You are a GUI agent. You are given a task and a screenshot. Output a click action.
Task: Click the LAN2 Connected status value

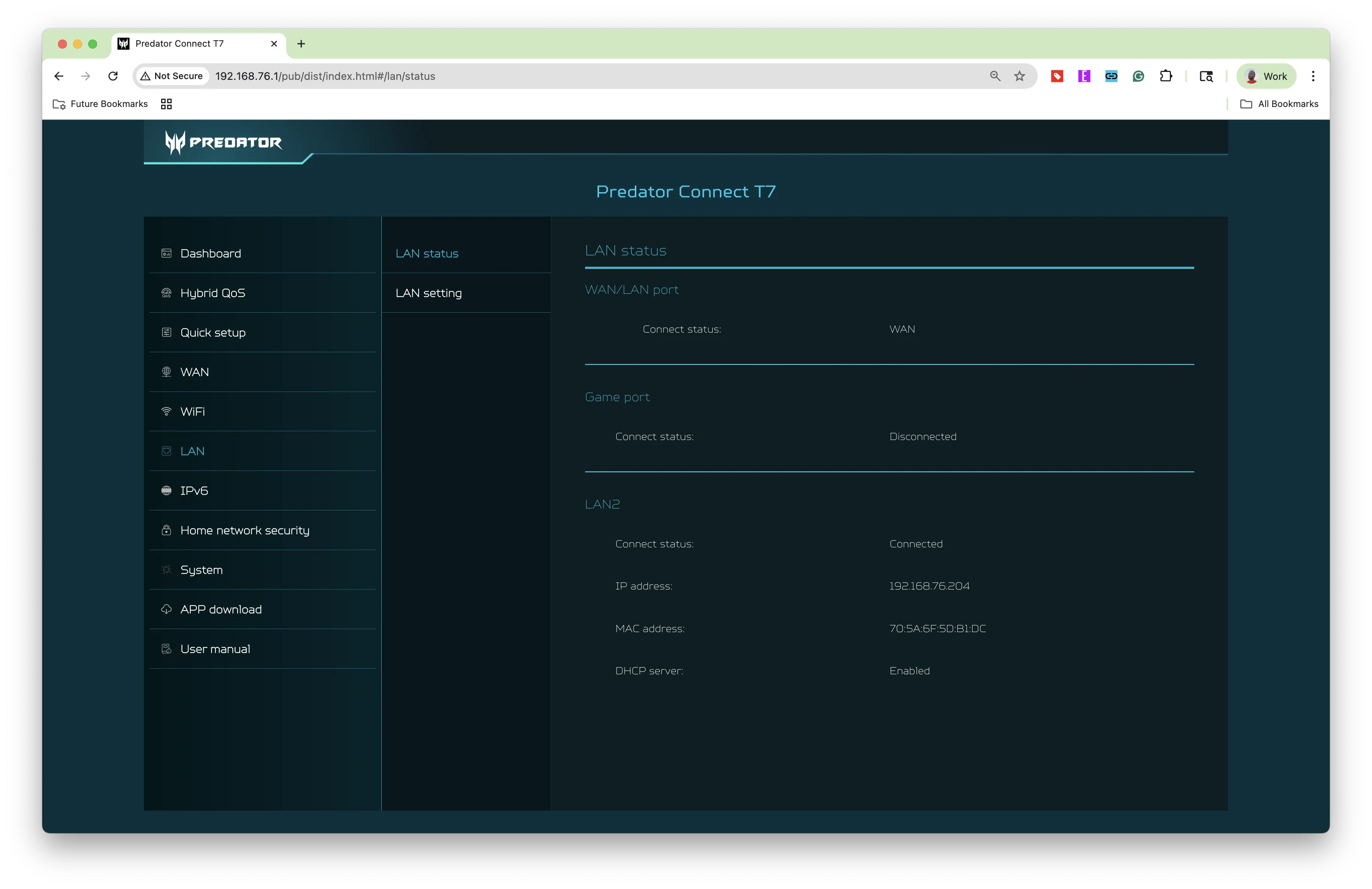pos(915,544)
